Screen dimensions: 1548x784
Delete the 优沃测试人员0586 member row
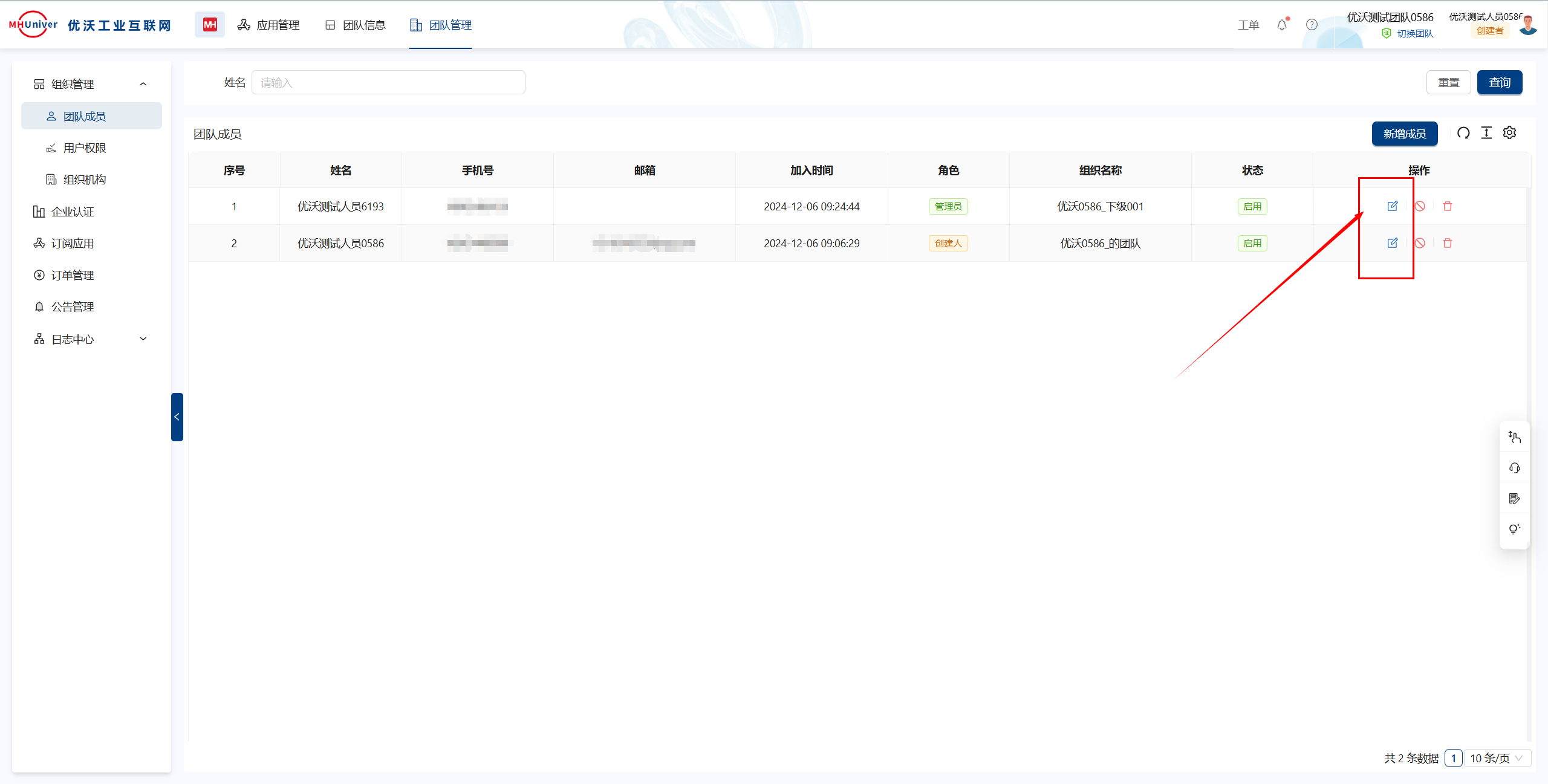pyautogui.click(x=1448, y=243)
